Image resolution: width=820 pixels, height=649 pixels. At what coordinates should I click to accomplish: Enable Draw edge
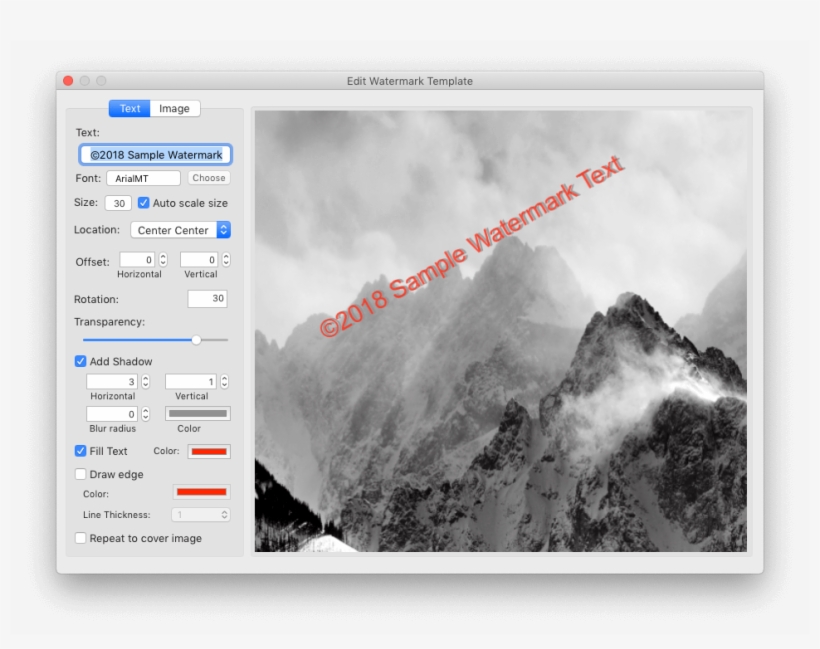click(80, 474)
